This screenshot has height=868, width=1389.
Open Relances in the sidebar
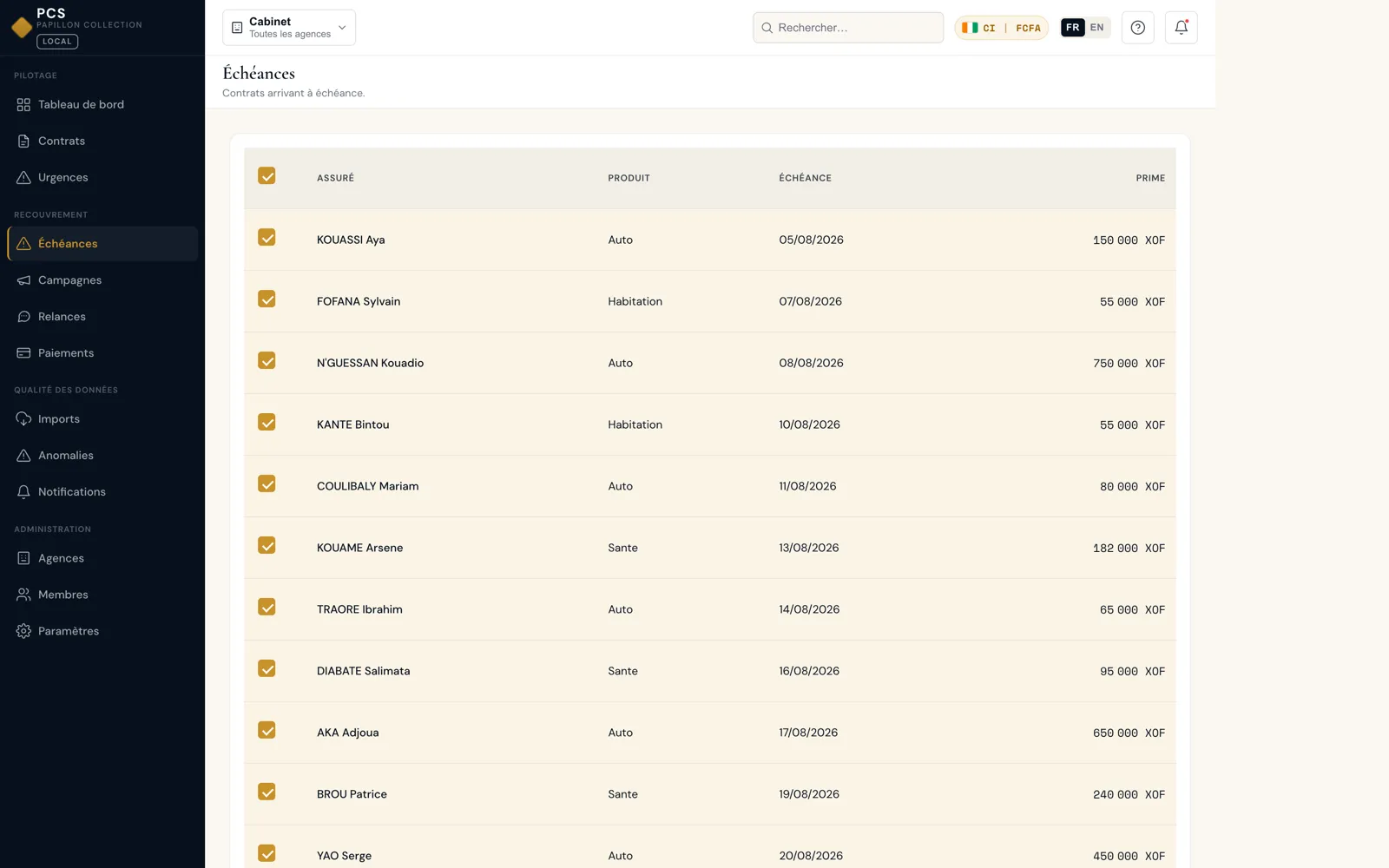[x=102, y=317]
